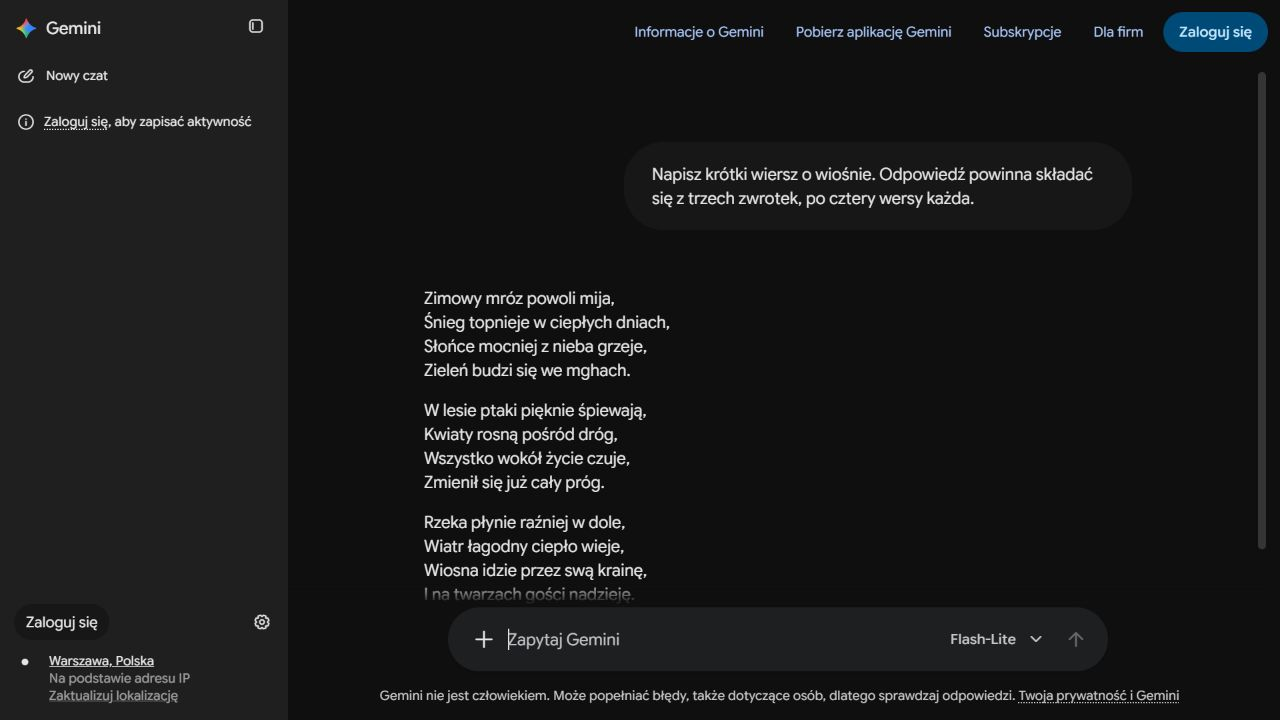Click the line 'Kwiaty rosną pośród dróg,'
The width and height of the screenshot is (1280, 720).
(x=521, y=434)
